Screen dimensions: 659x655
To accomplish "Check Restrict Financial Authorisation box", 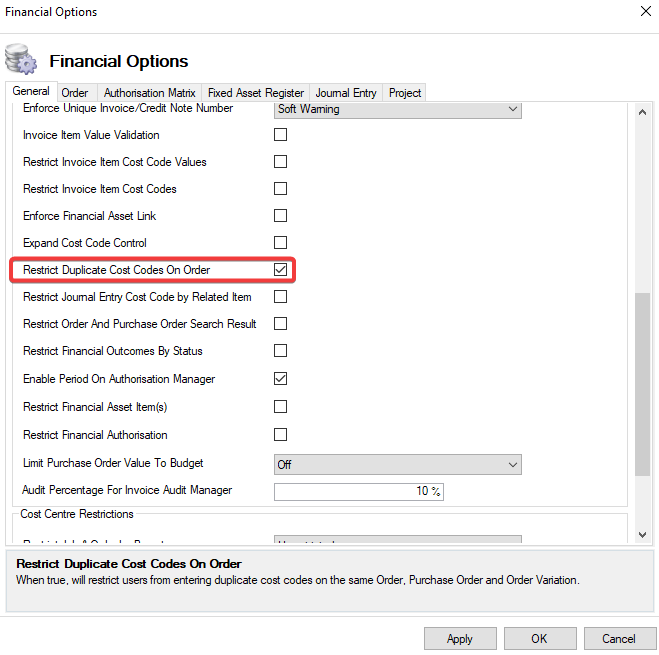I will (x=280, y=435).
